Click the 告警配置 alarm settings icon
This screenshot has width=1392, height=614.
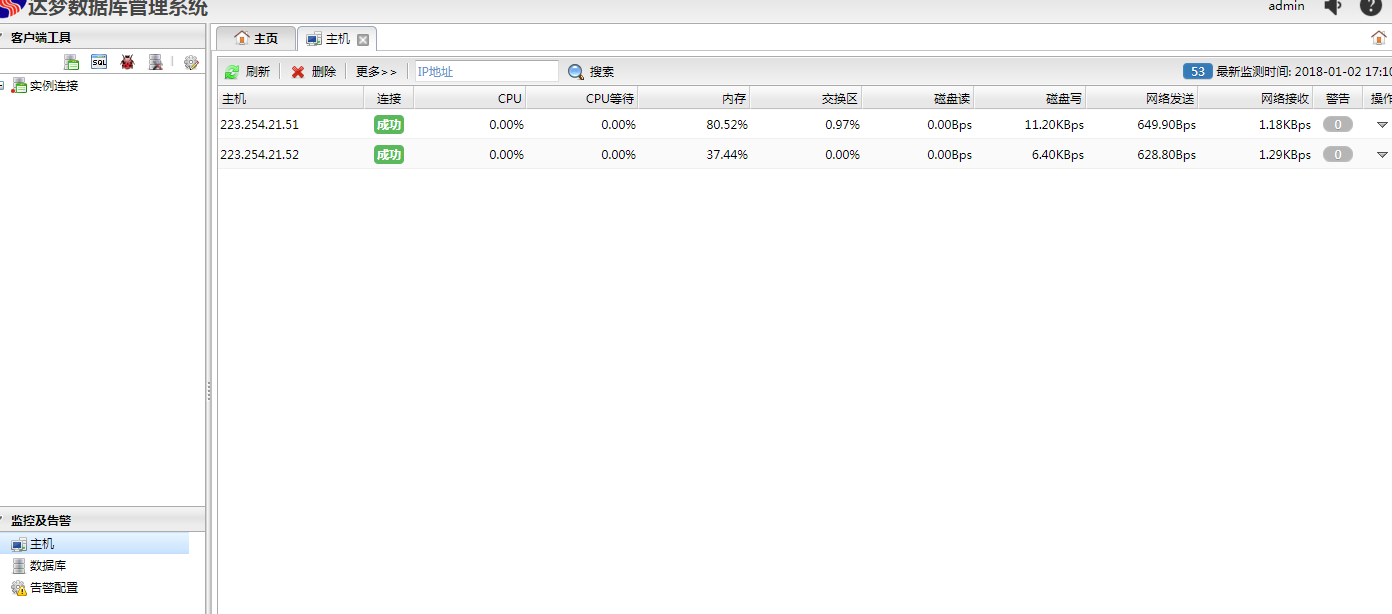(19, 588)
